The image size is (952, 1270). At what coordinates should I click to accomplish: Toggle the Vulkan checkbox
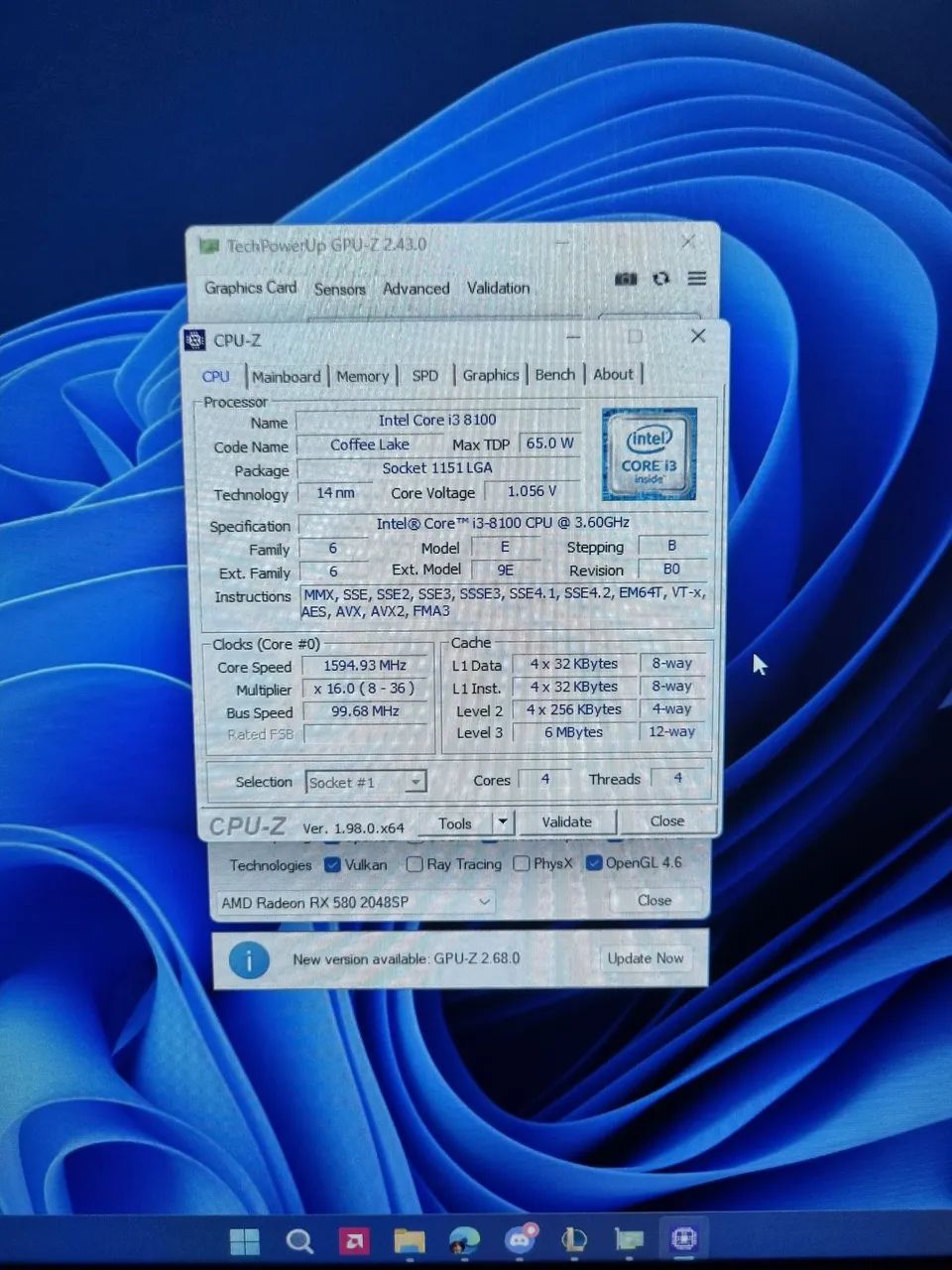[332, 865]
